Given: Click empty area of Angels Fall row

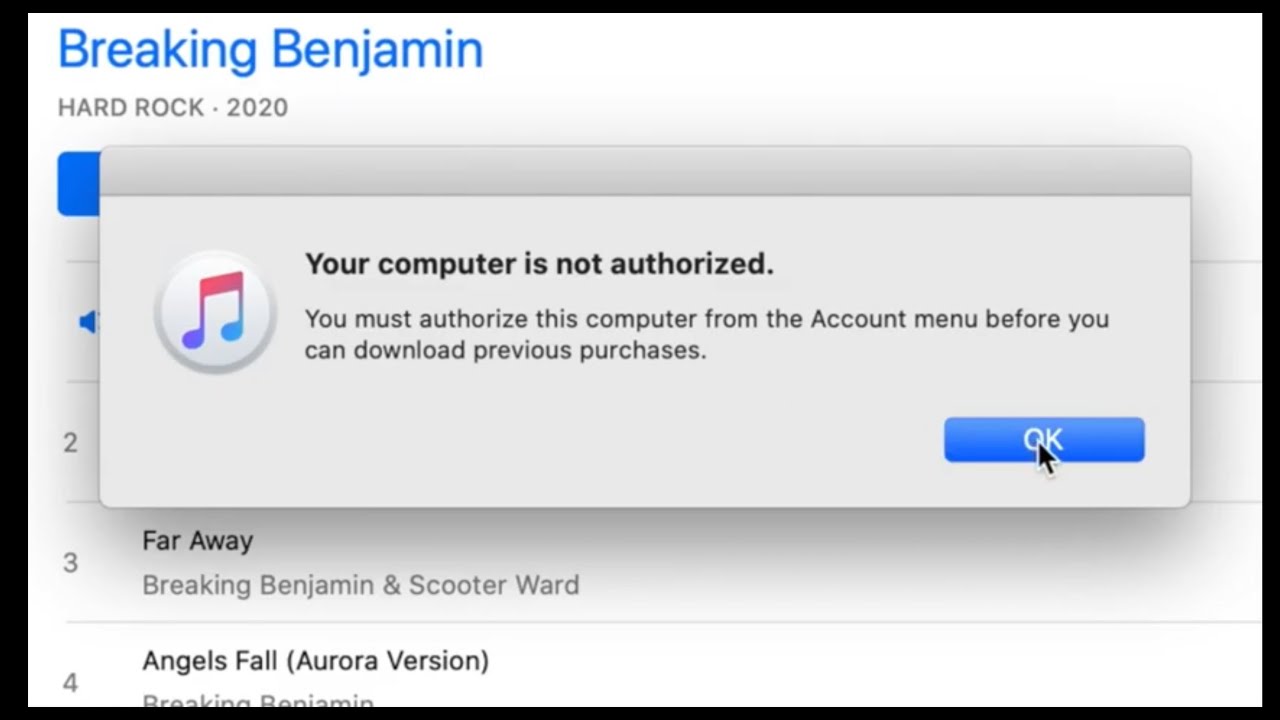Looking at the screenshot, I should tap(900, 672).
